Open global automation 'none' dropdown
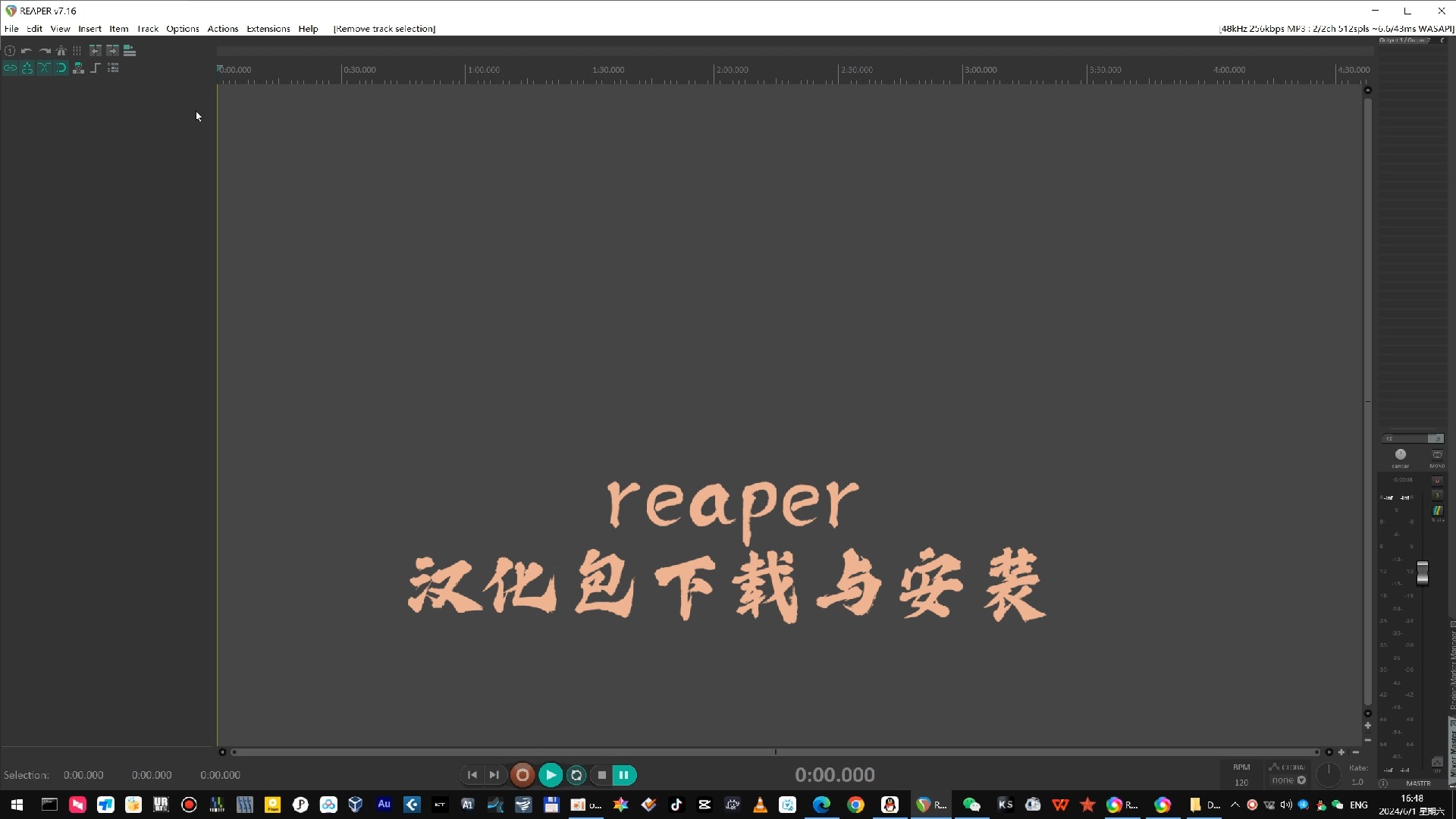This screenshot has height=819, width=1456. pos(1288,780)
